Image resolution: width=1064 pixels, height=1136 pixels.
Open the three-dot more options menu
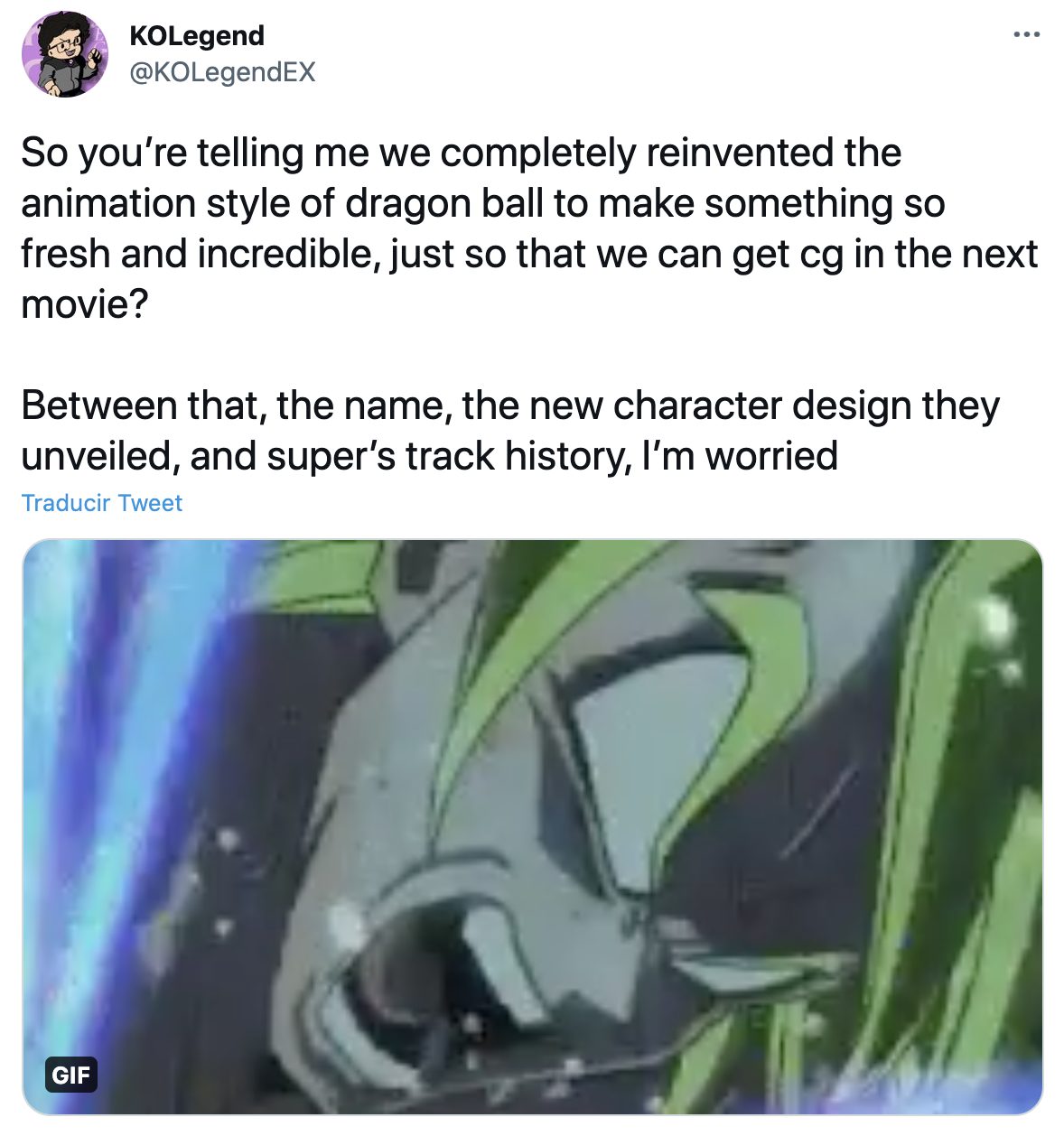pyautogui.click(x=1026, y=35)
